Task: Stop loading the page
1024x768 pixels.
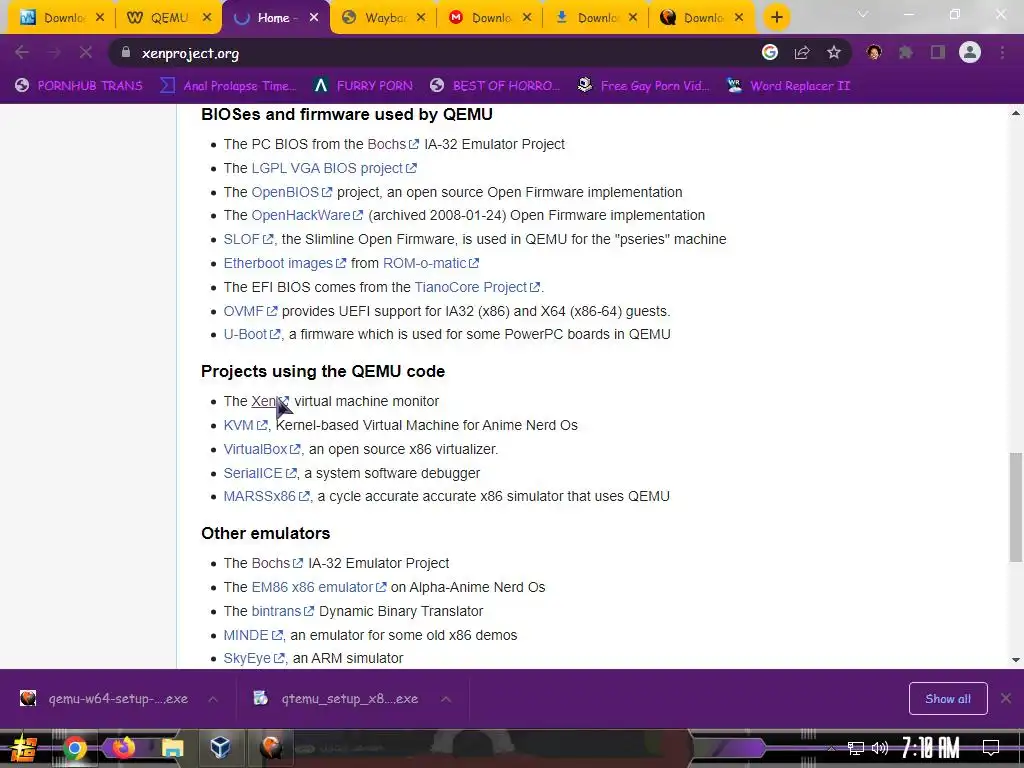Action: point(86,52)
